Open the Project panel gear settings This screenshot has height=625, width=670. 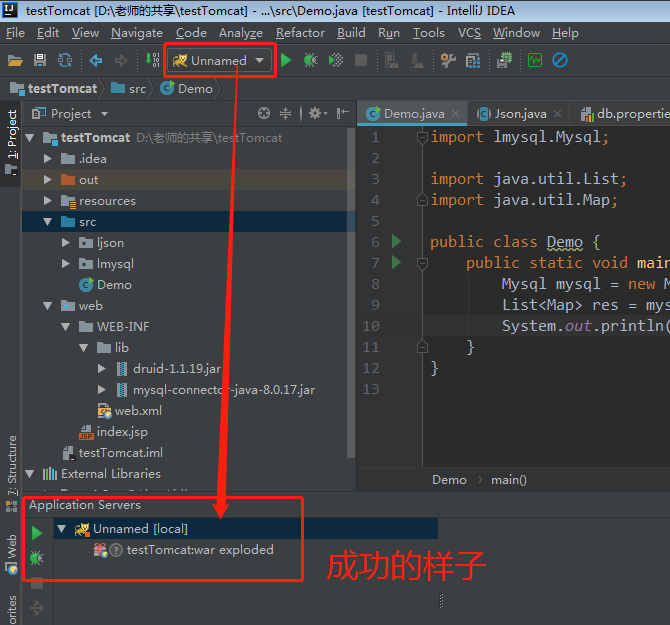[317, 113]
